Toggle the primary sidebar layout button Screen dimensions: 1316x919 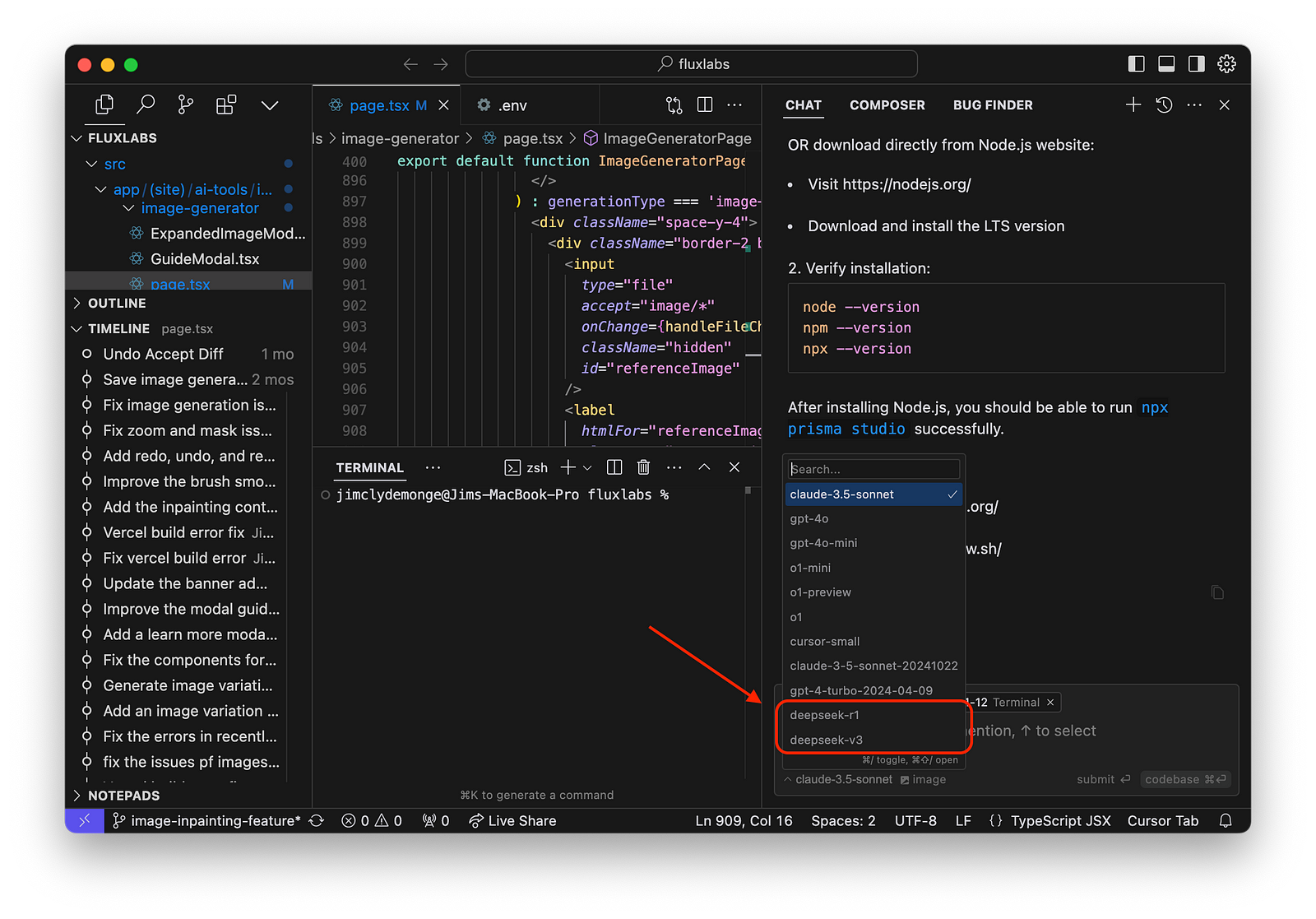tap(1137, 64)
